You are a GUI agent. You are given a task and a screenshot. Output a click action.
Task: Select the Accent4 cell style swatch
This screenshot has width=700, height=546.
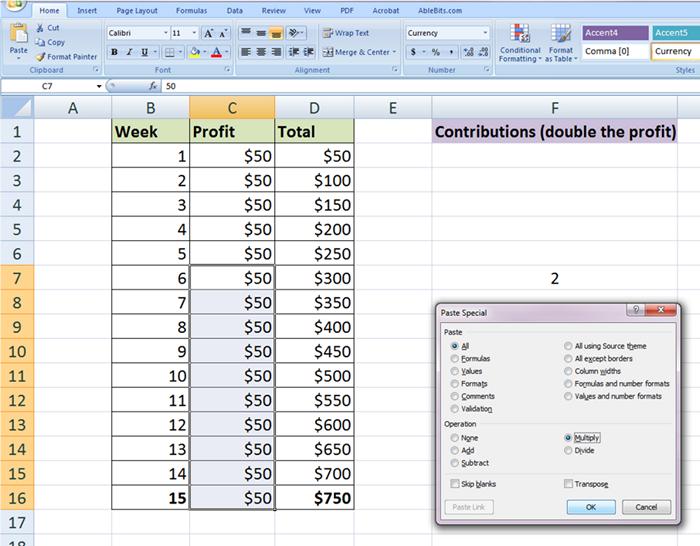(614, 33)
